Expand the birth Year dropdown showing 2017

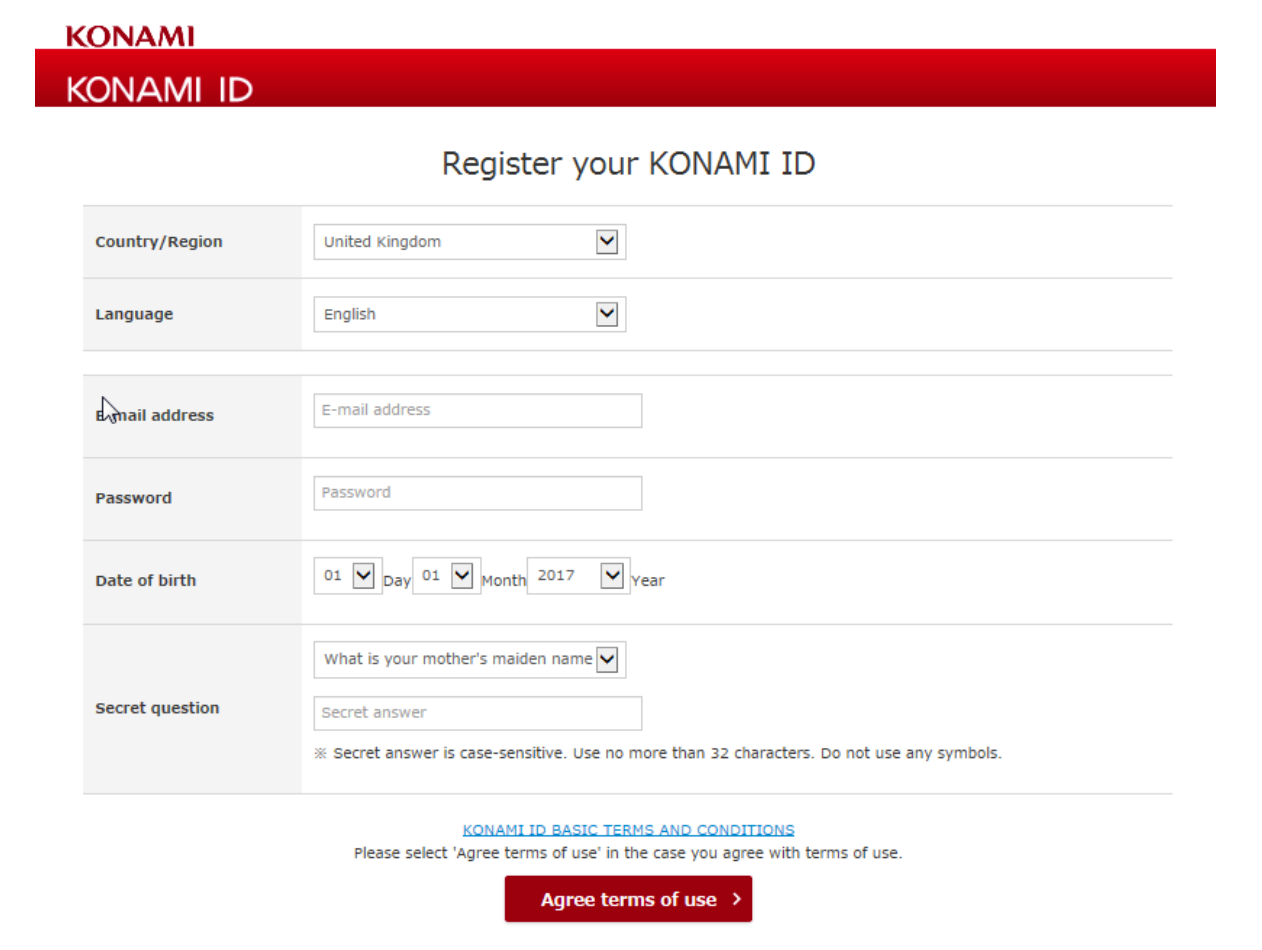point(578,576)
